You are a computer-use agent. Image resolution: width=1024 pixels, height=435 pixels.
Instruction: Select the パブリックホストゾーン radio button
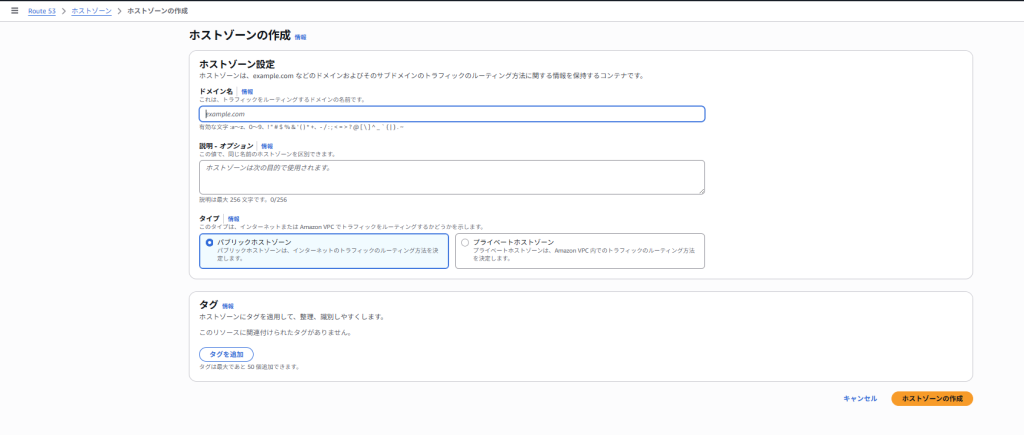tap(209, 242)
